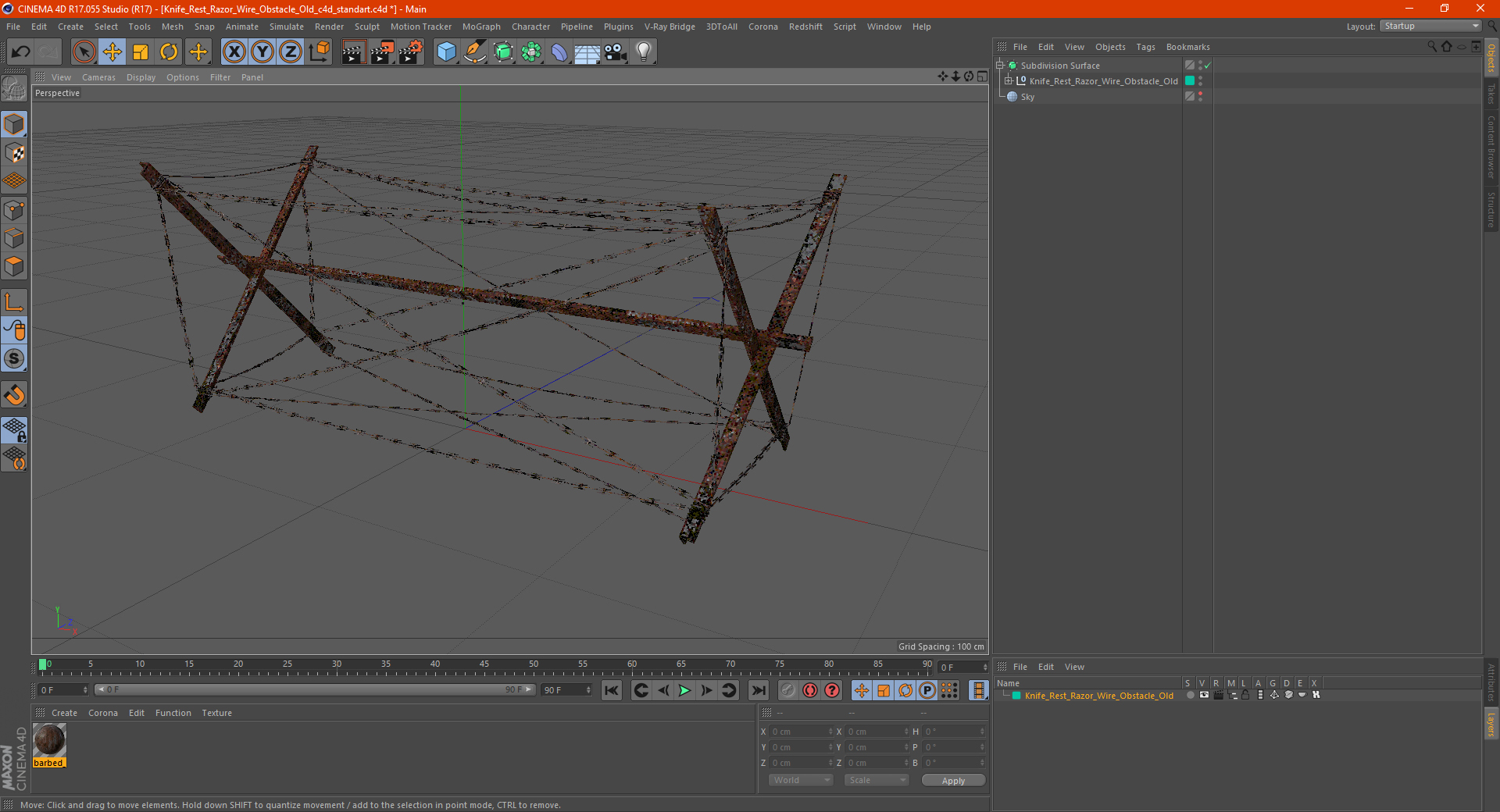Click the magnet soft selection icon

click(x=14, y=394)
